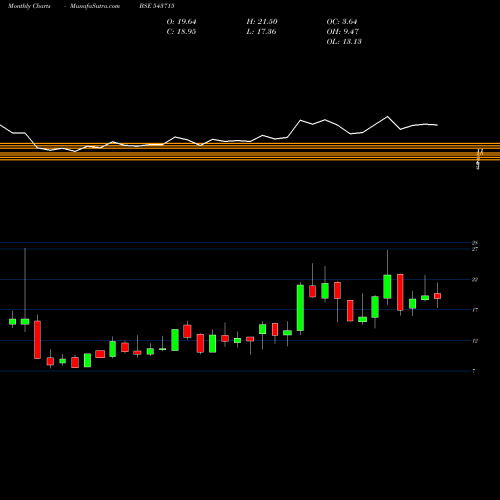Click the price axis label 17
500x500 pixels.
[475, 310]
